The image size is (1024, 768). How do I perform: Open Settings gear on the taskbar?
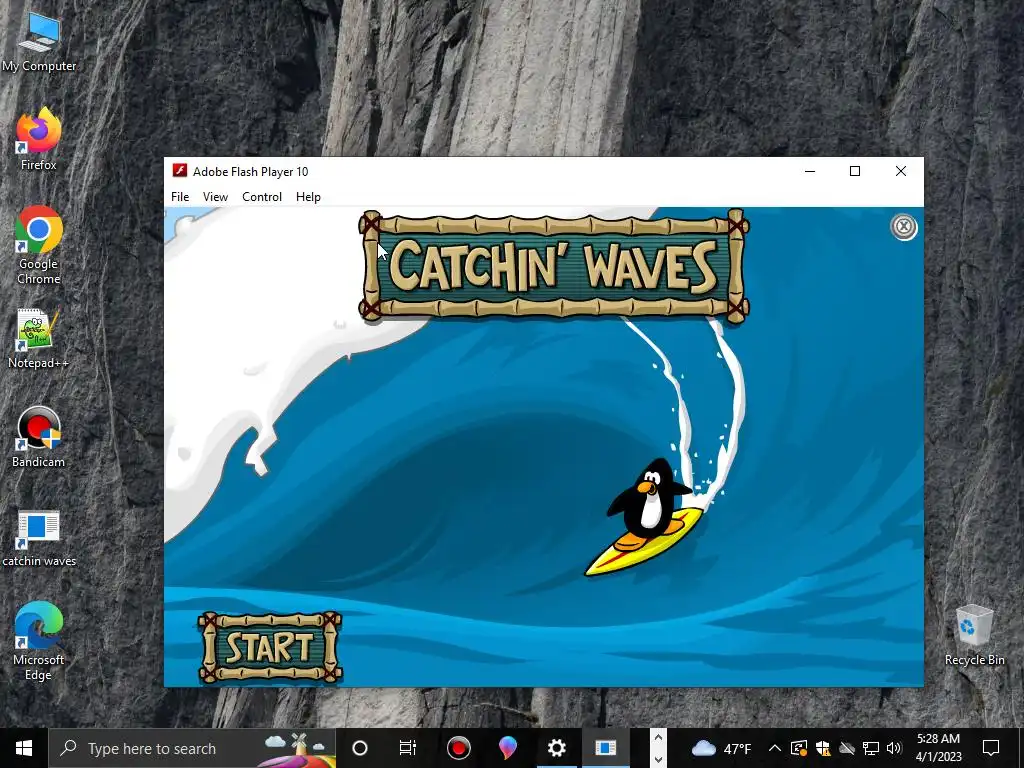pos(556,748)
